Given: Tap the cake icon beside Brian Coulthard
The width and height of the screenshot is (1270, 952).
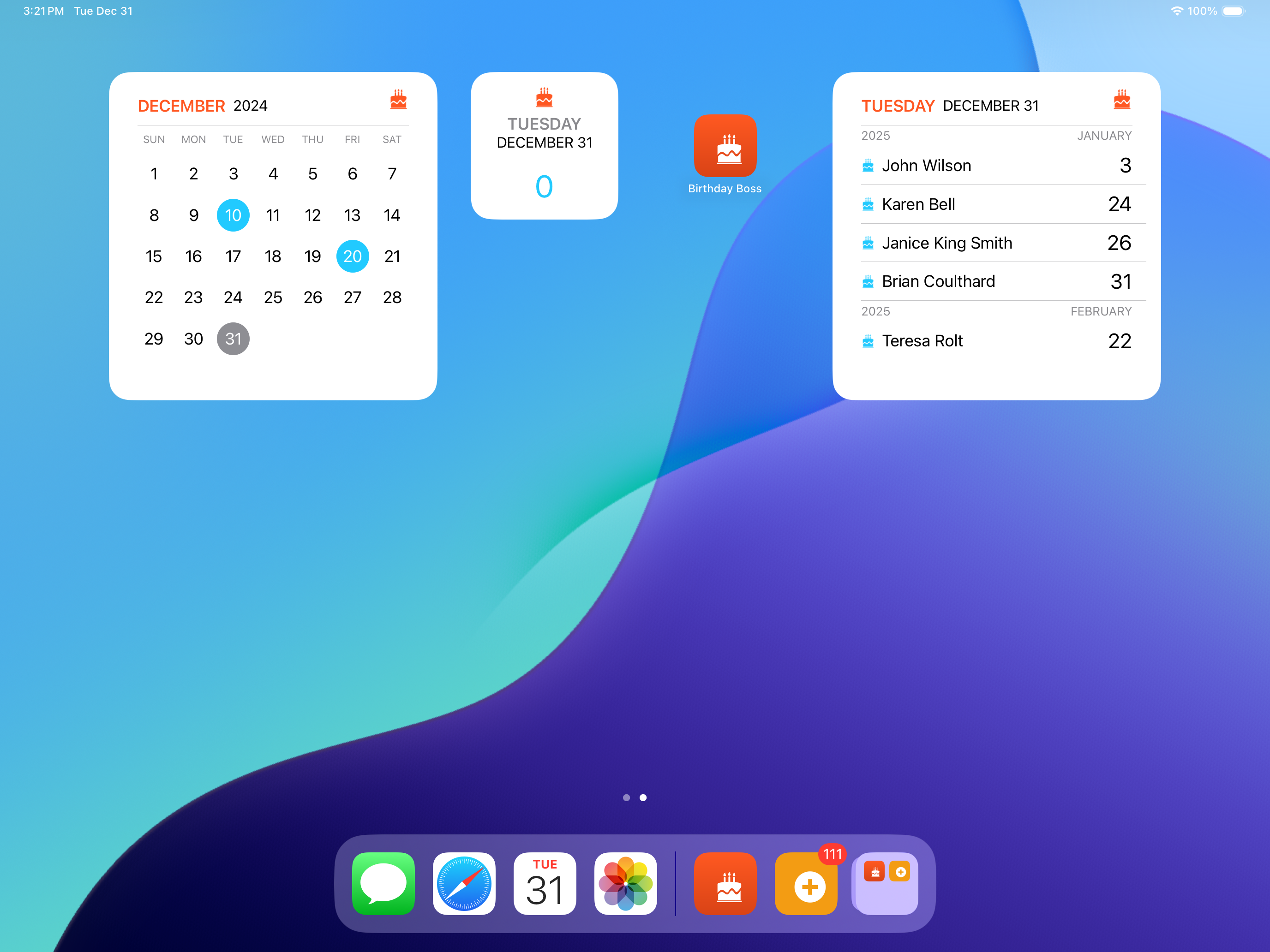Looking at the screenshot, I should coord(868,282).
